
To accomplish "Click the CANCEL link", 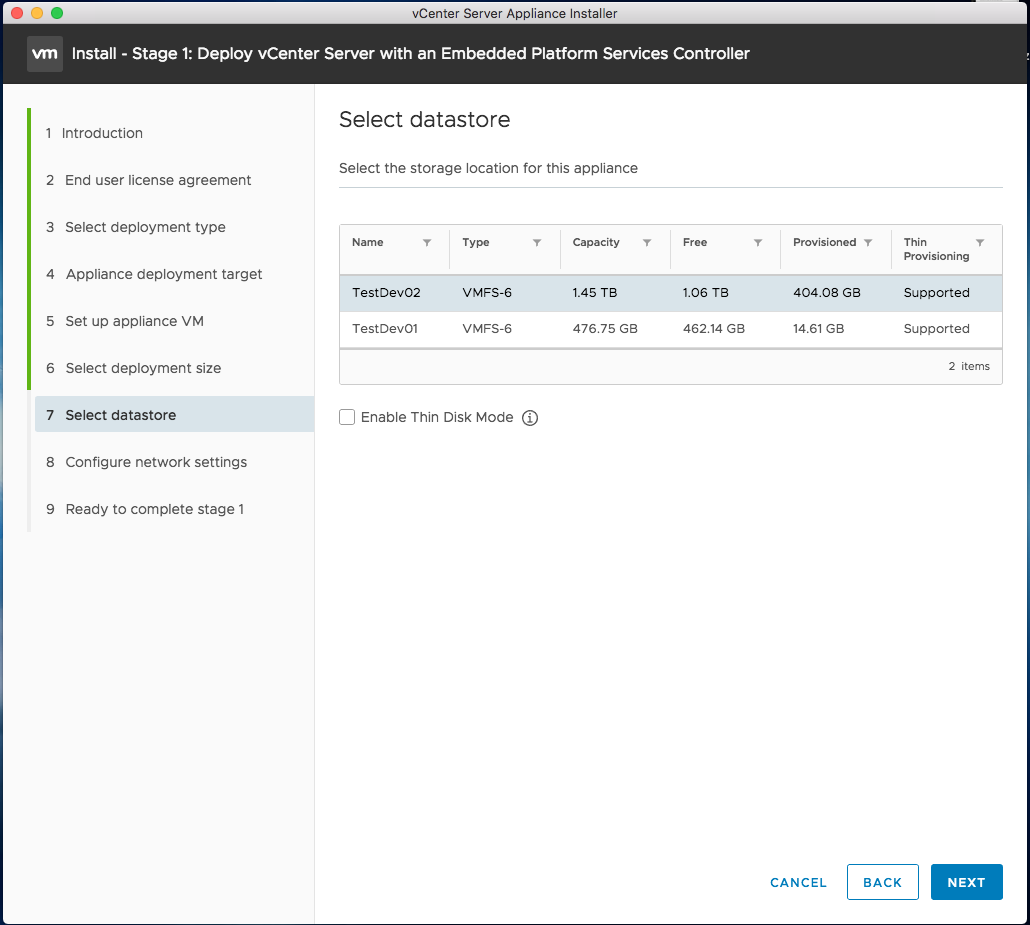I will [798, 882].
